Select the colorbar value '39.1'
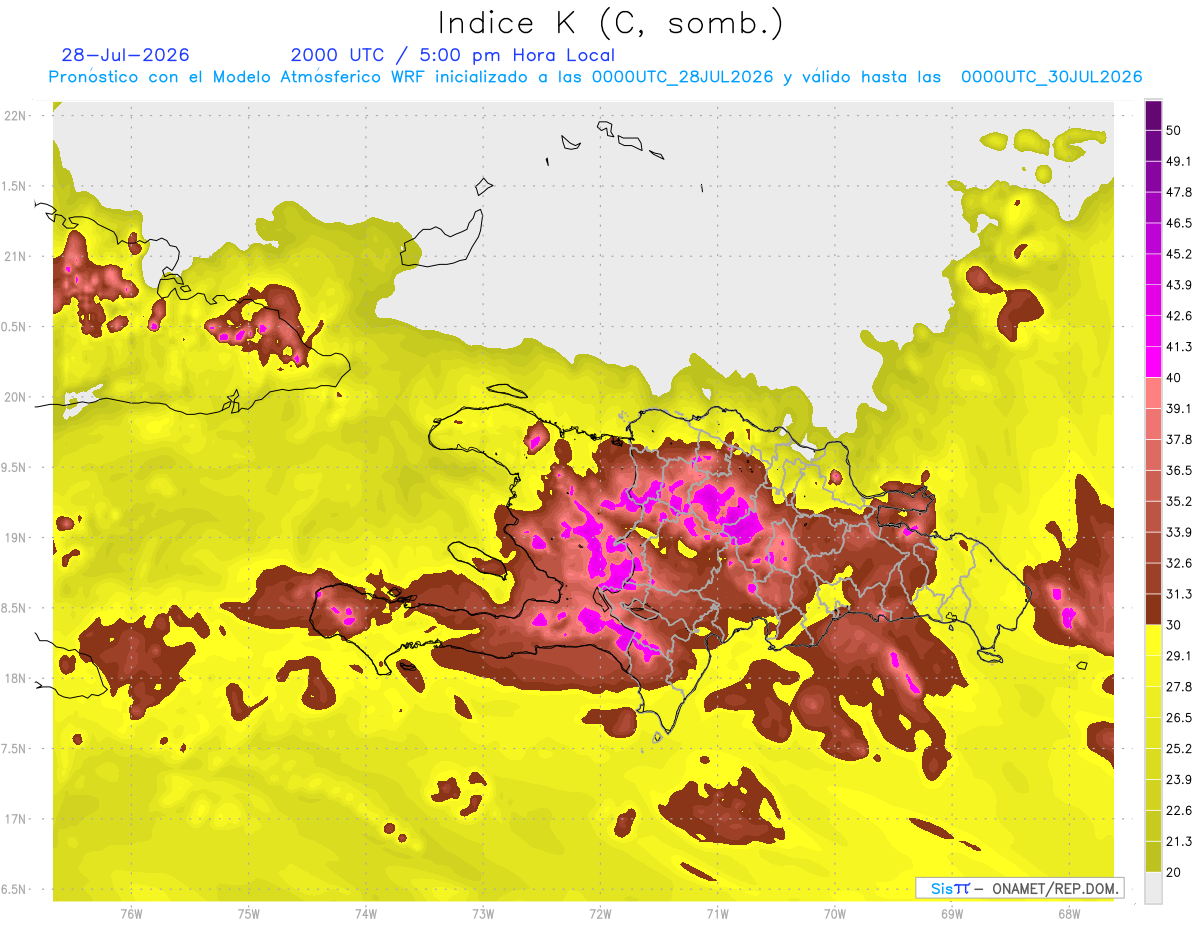 (x=1179, y=409)
